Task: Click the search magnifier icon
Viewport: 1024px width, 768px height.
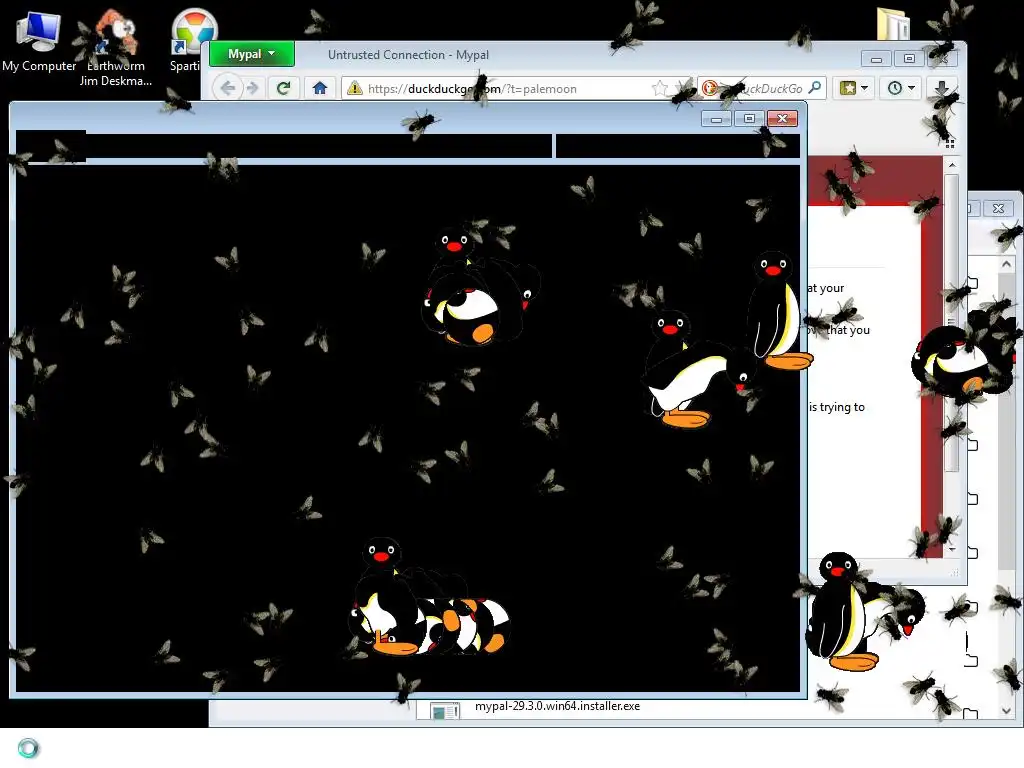Action: (815, 88)
